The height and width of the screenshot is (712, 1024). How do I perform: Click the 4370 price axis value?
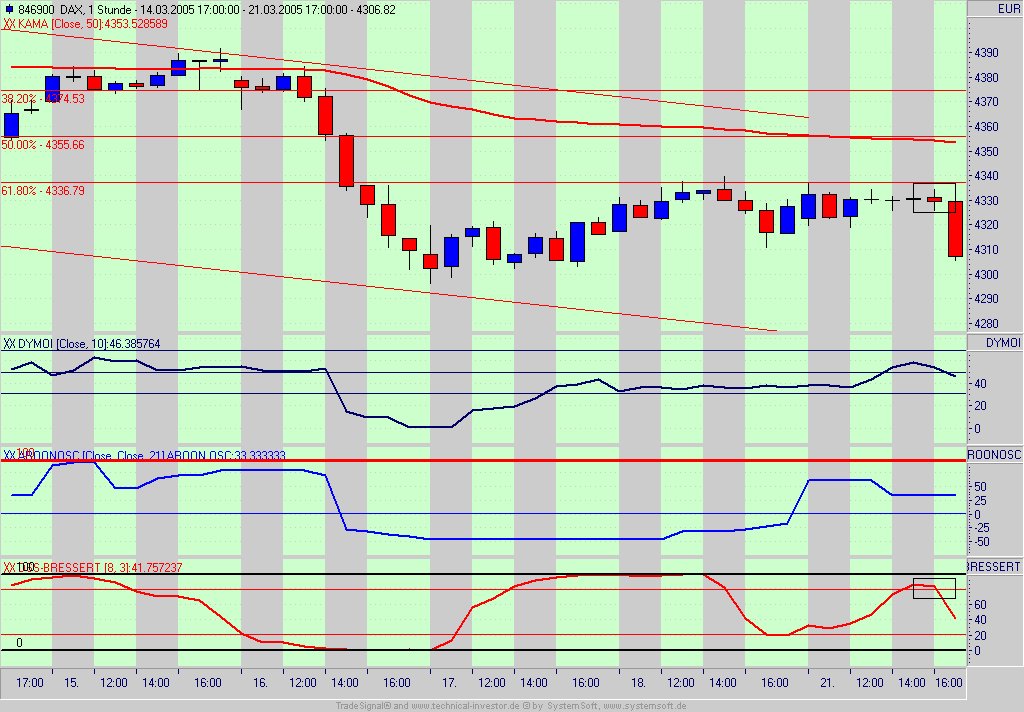[986, 102]
